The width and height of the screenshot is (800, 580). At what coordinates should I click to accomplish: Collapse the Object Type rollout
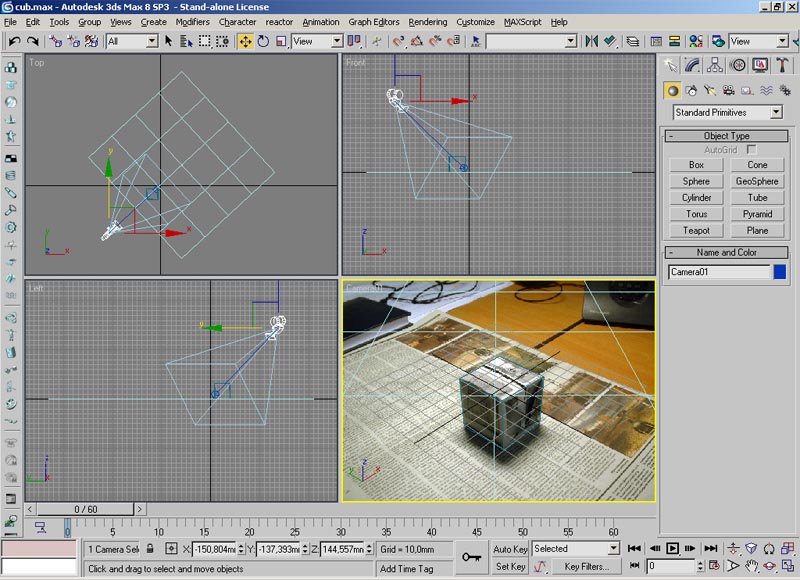pyautogui.click(x=726, y=136)
